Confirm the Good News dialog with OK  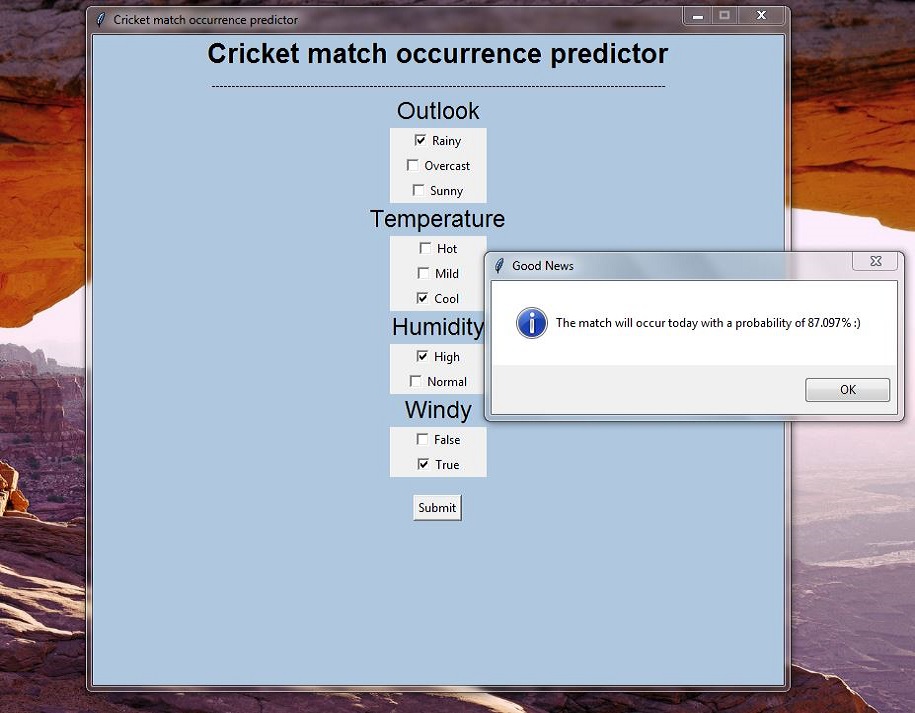[x=847, y=390]
